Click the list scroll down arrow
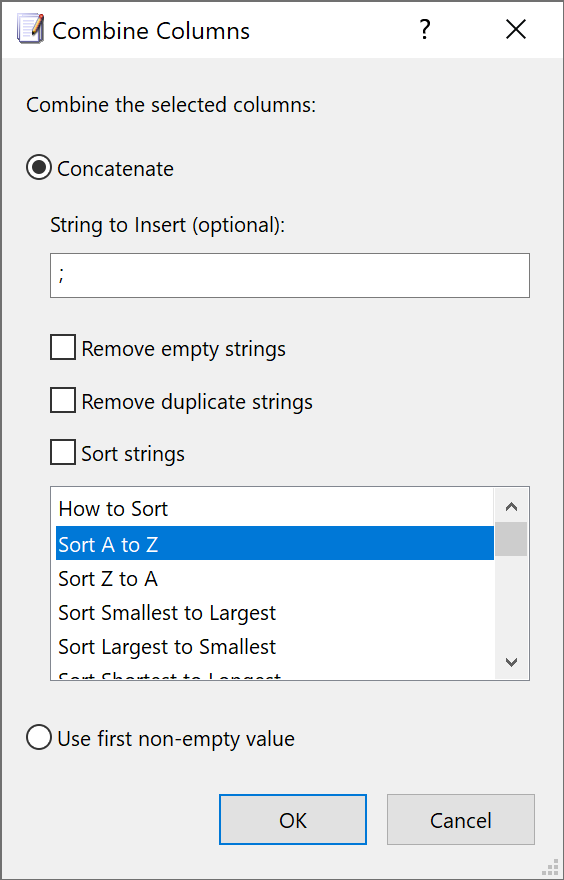Image resolution: width=564 pixels, height=880 pixels. coord(511,662)
